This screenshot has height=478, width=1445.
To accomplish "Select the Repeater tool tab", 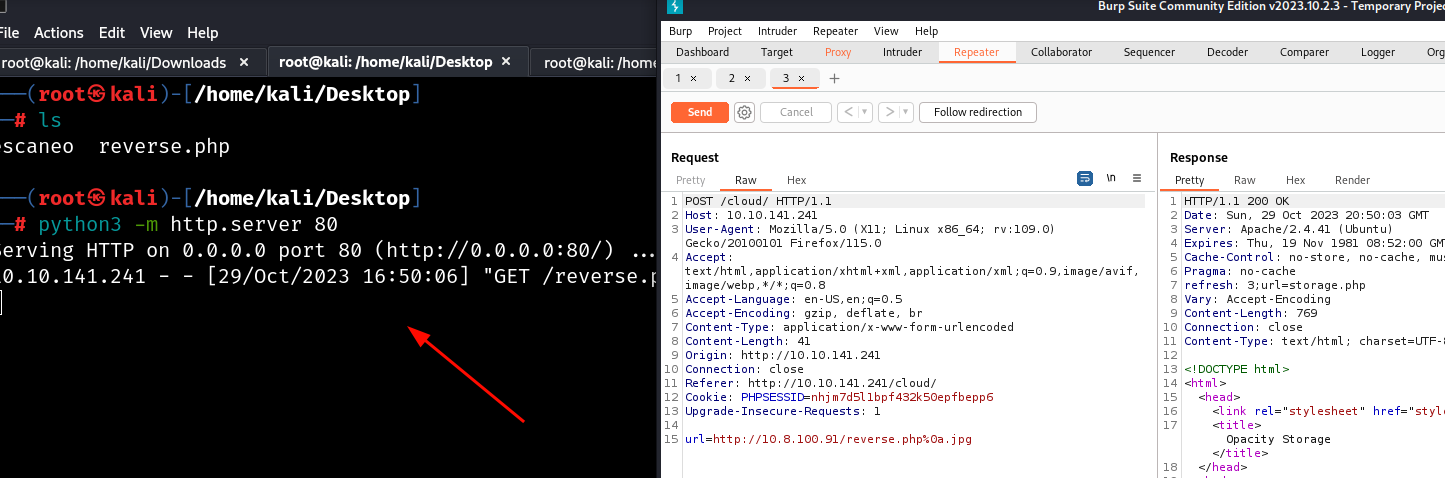I will pyautogui.click(x=976, y=52).
